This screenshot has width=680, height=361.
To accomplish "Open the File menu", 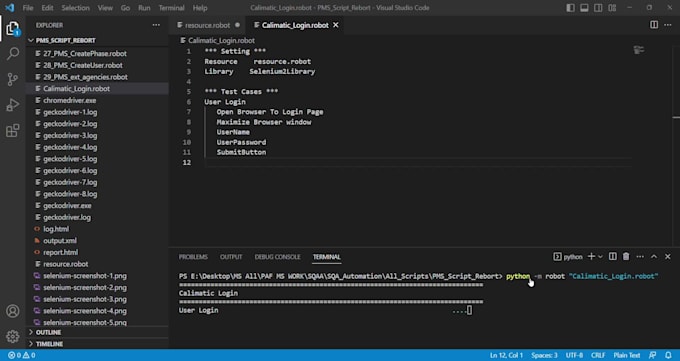I will click(x=28, y=8).
